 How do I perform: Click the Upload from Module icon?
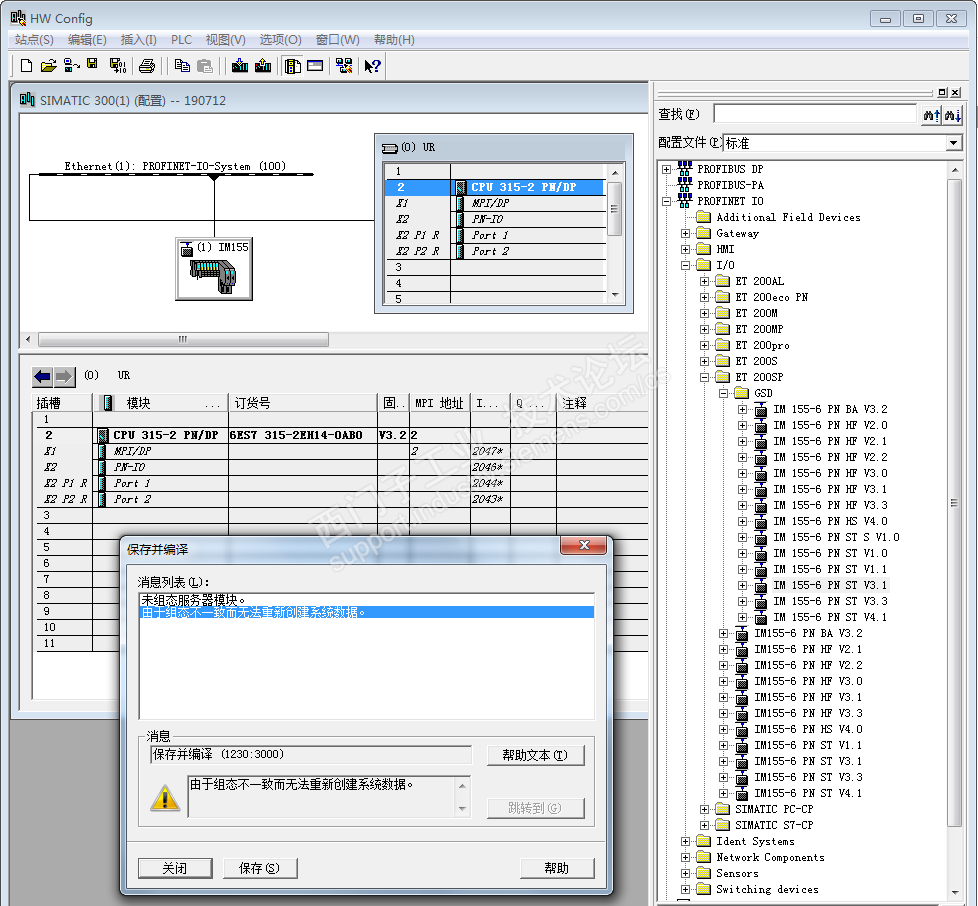(x=263, y=66)
